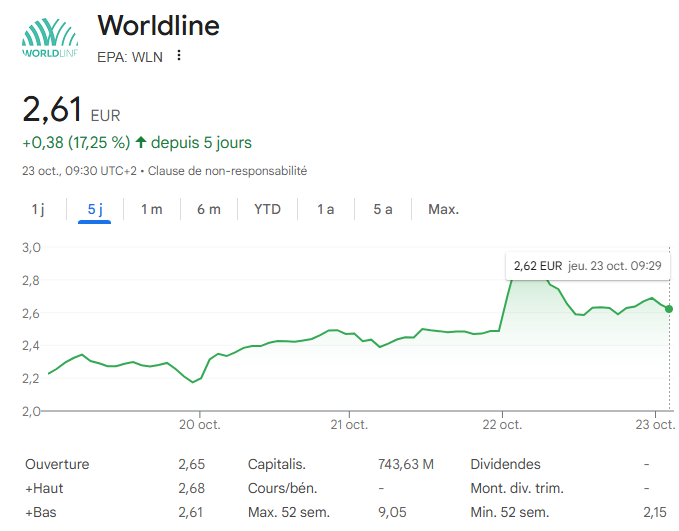This screenshot has height=531, width=679.
Task: Click the Ouverture label
Action: (57, 464)
